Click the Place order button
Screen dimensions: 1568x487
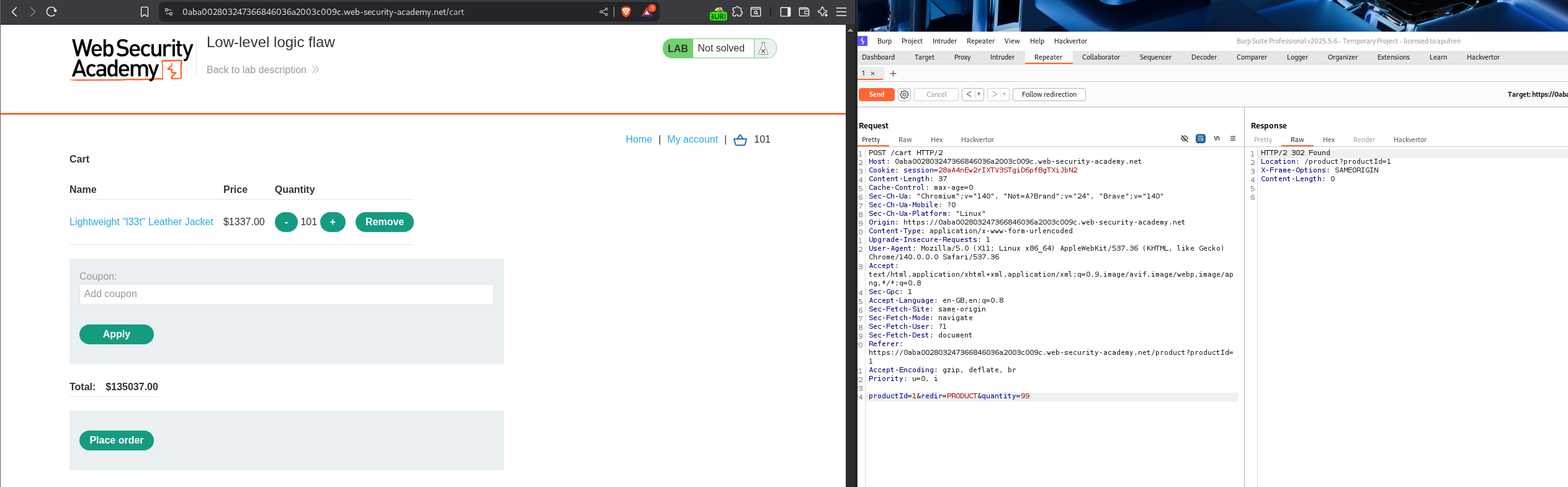[117, 440]
